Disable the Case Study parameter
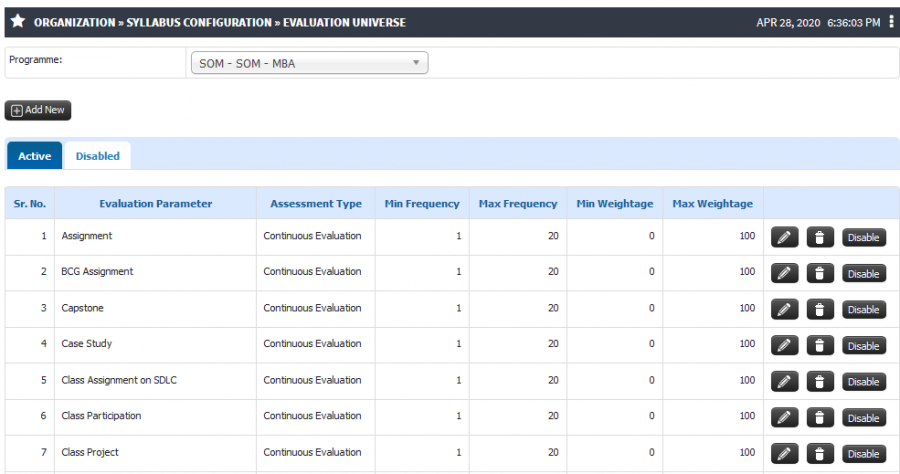 864,346
